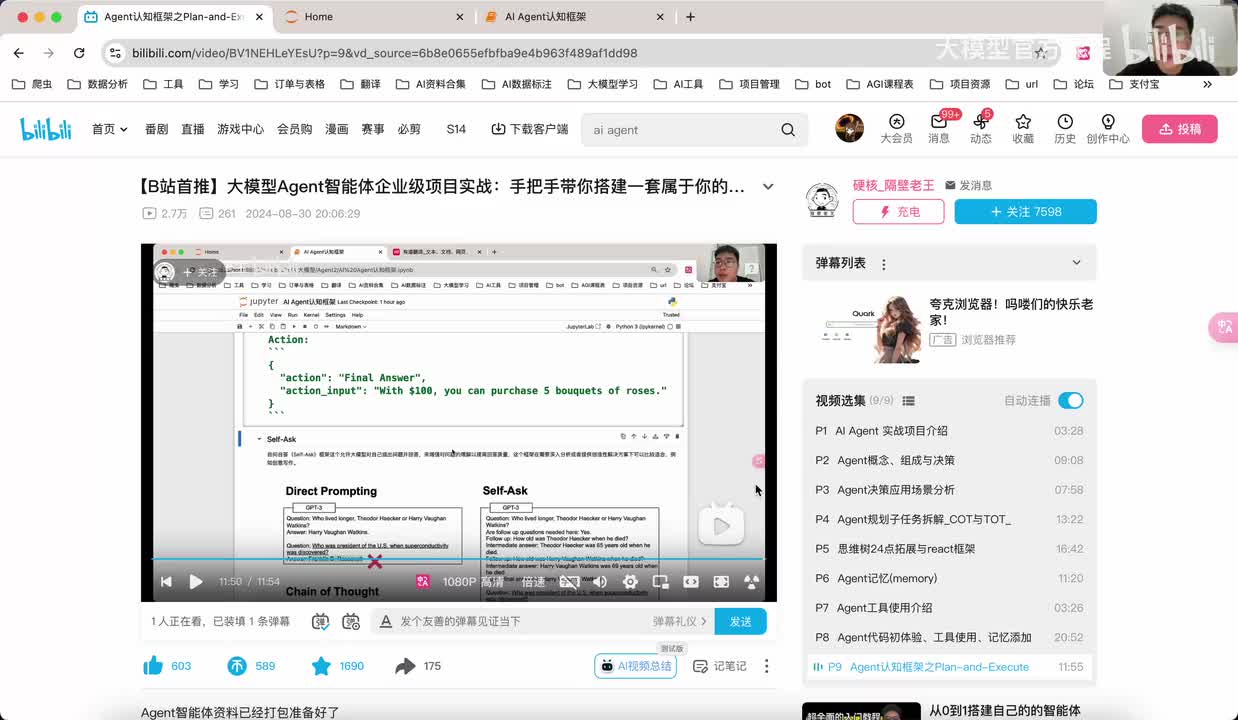This screenshot has width=1238, height=720.
Task: Open 弹幕列表 more options dots
Action: (883, 264)
